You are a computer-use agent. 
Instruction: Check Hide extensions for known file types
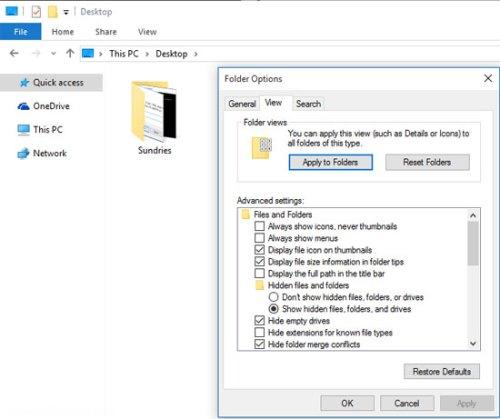pyautogui.click(x=259, y=332)
